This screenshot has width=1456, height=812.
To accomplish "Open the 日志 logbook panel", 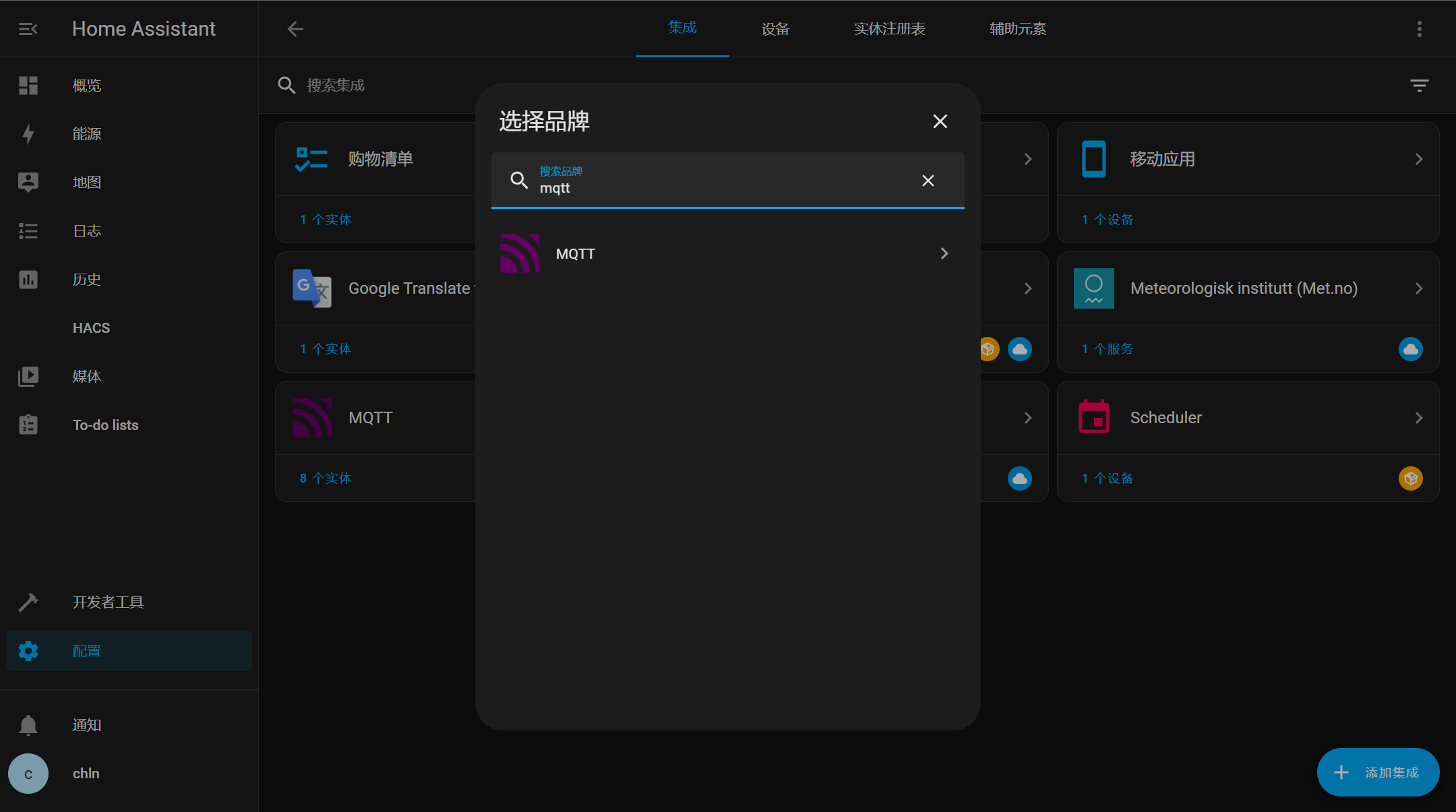I will coord(129,231).
